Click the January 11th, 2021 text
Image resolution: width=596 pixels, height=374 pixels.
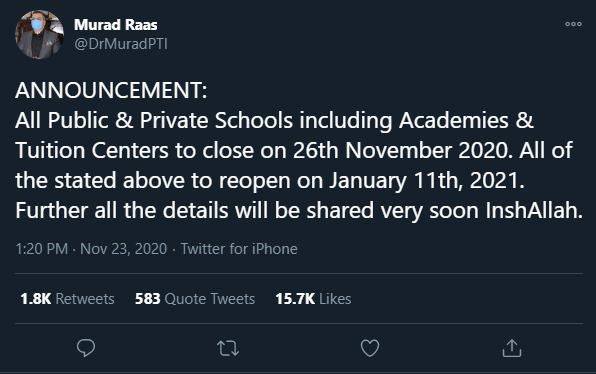[426, 181]
